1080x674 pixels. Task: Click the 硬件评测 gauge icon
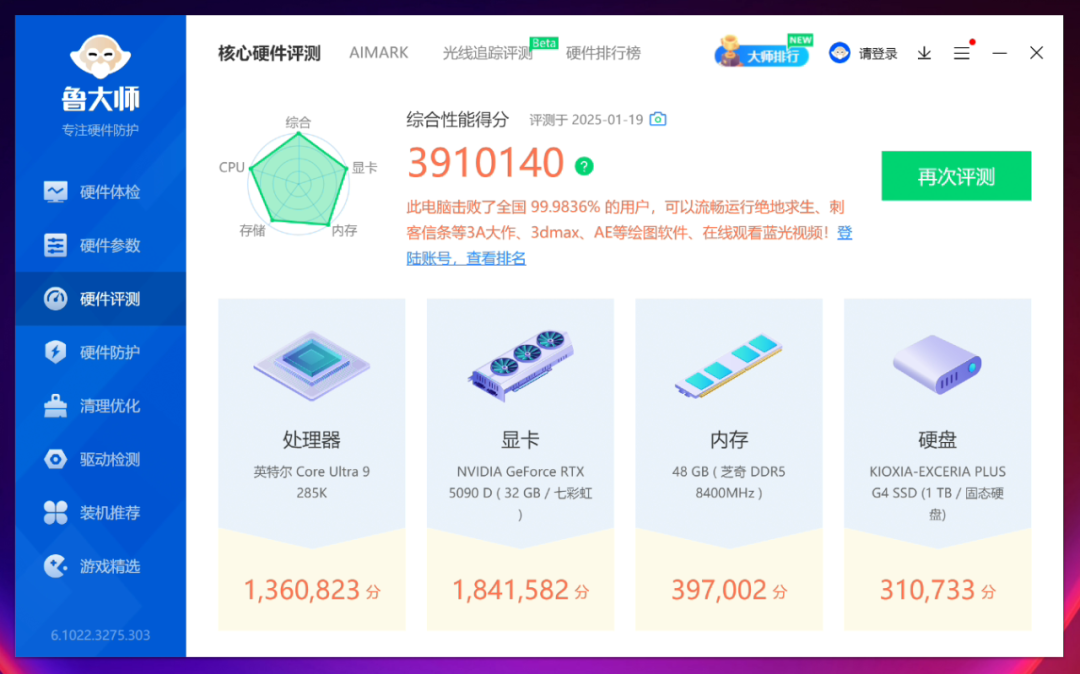pyautogui.click(x=55, y=299)
